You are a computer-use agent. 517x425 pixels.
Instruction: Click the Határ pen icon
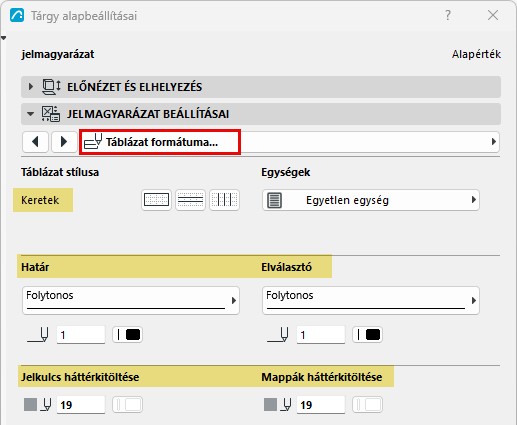pyautogui.click(x=38, y=335)
